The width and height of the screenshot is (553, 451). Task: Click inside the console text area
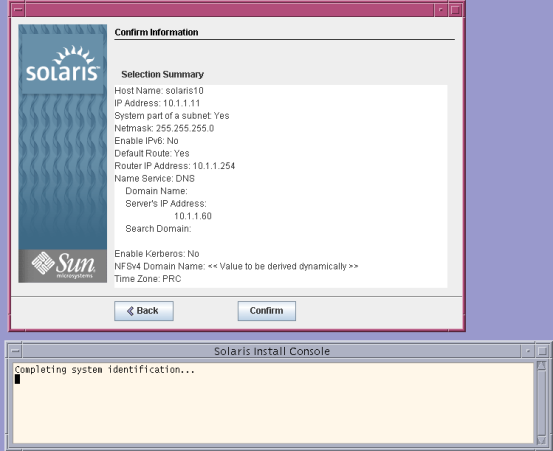click(x=273, y=403)
